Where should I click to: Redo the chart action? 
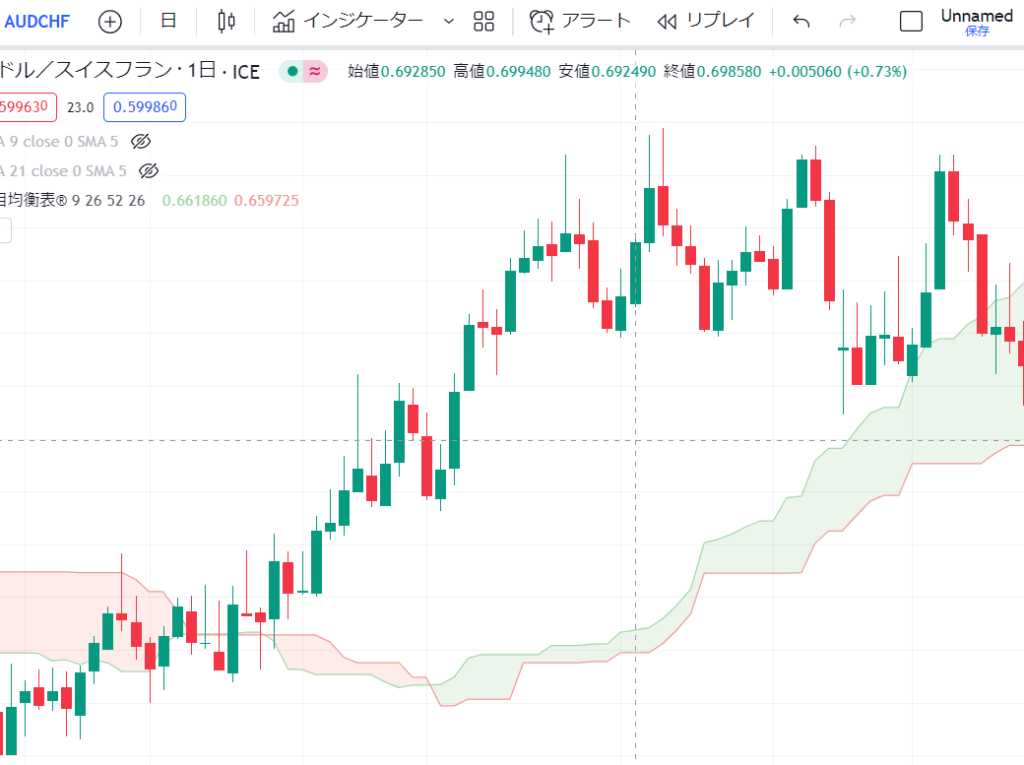pos(847,22)
